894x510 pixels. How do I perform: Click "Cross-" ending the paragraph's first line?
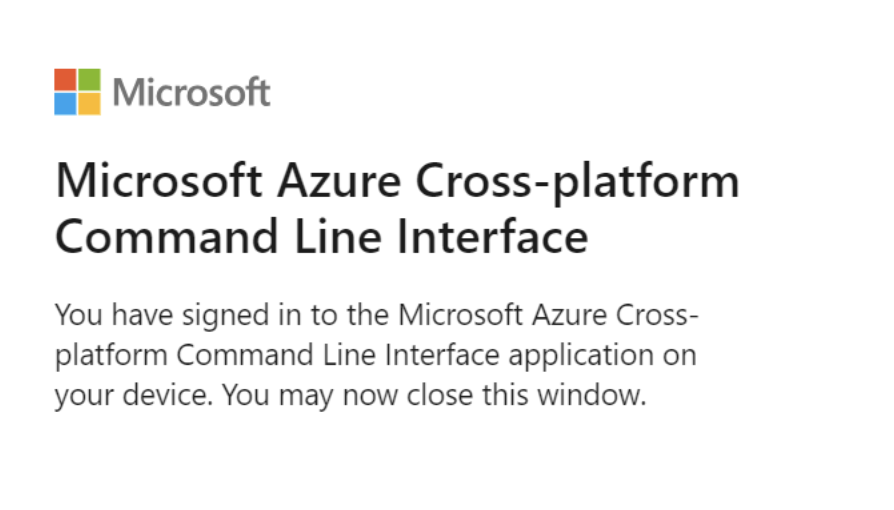coord(656,315)
